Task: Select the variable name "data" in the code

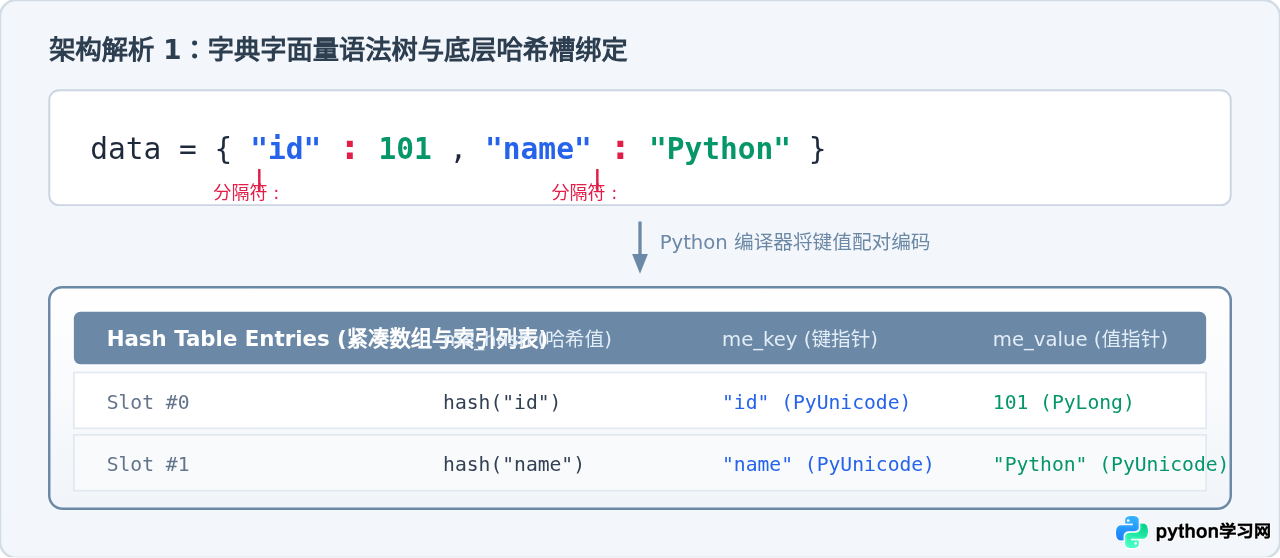Action: 126,149
